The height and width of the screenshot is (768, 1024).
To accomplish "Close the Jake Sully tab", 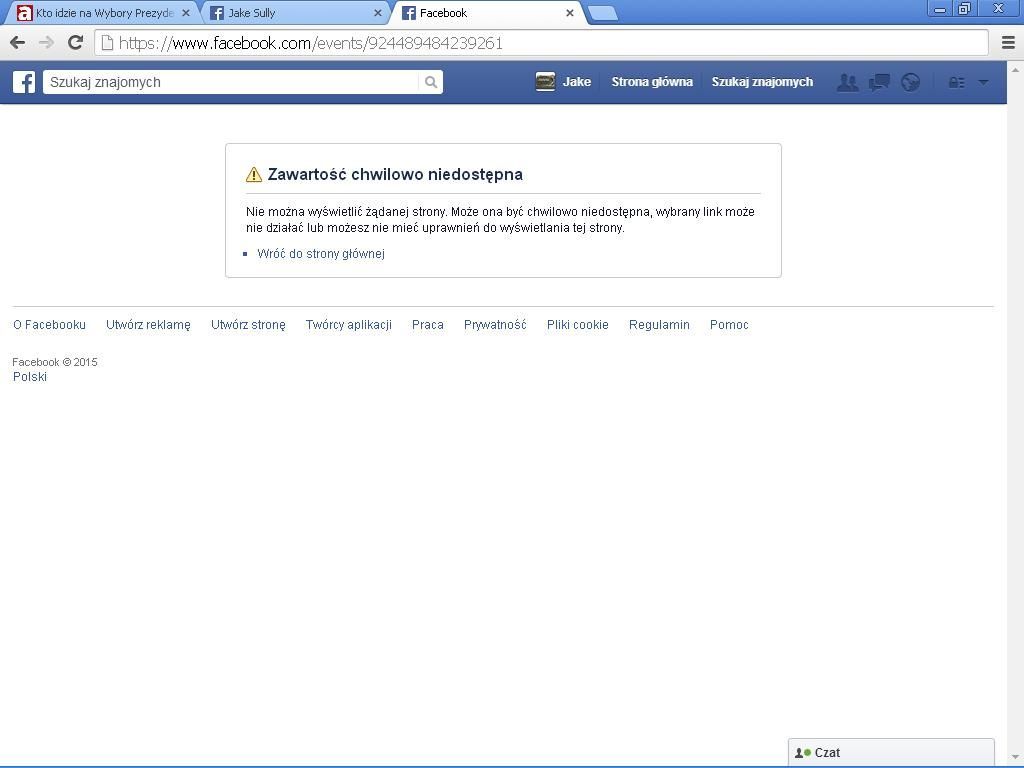I will pyautogui.click(x=377, y=13).
